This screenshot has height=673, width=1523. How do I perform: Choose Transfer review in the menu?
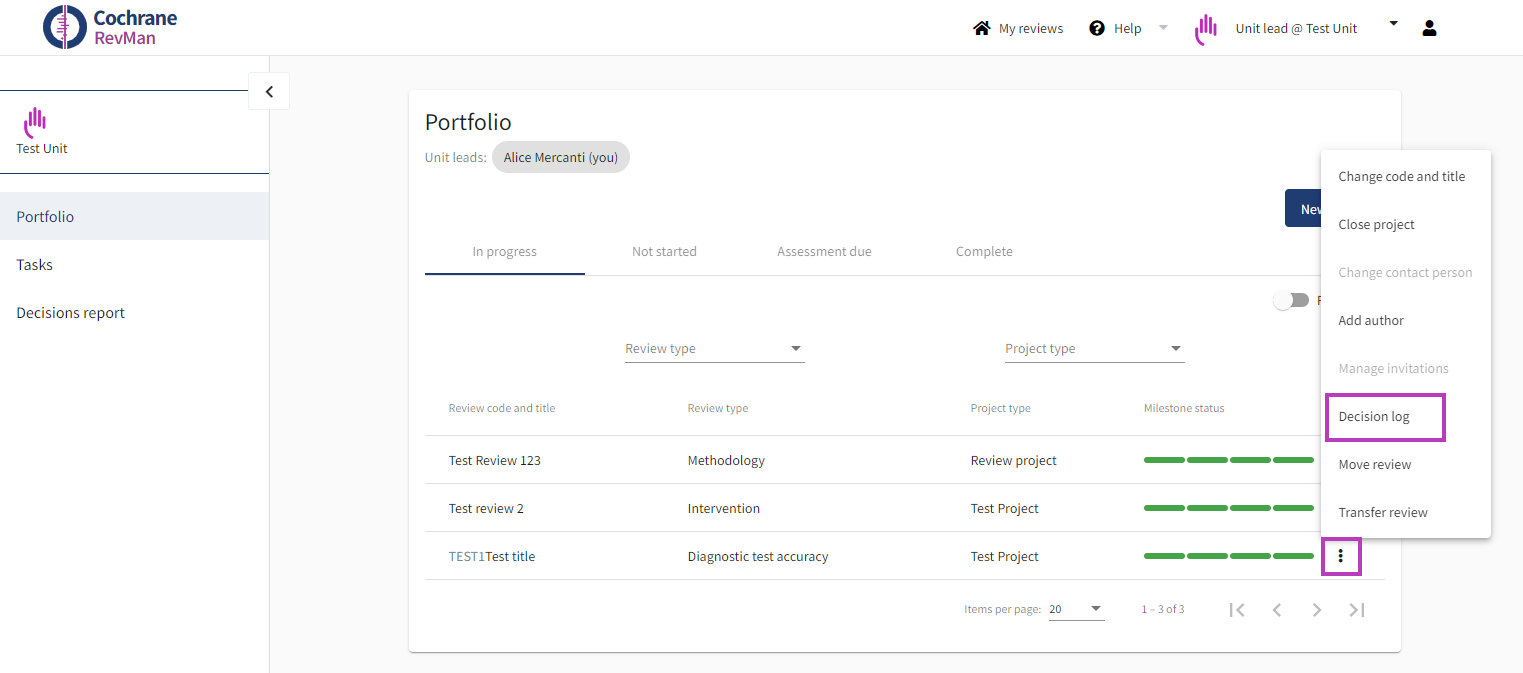point(1383,513)
